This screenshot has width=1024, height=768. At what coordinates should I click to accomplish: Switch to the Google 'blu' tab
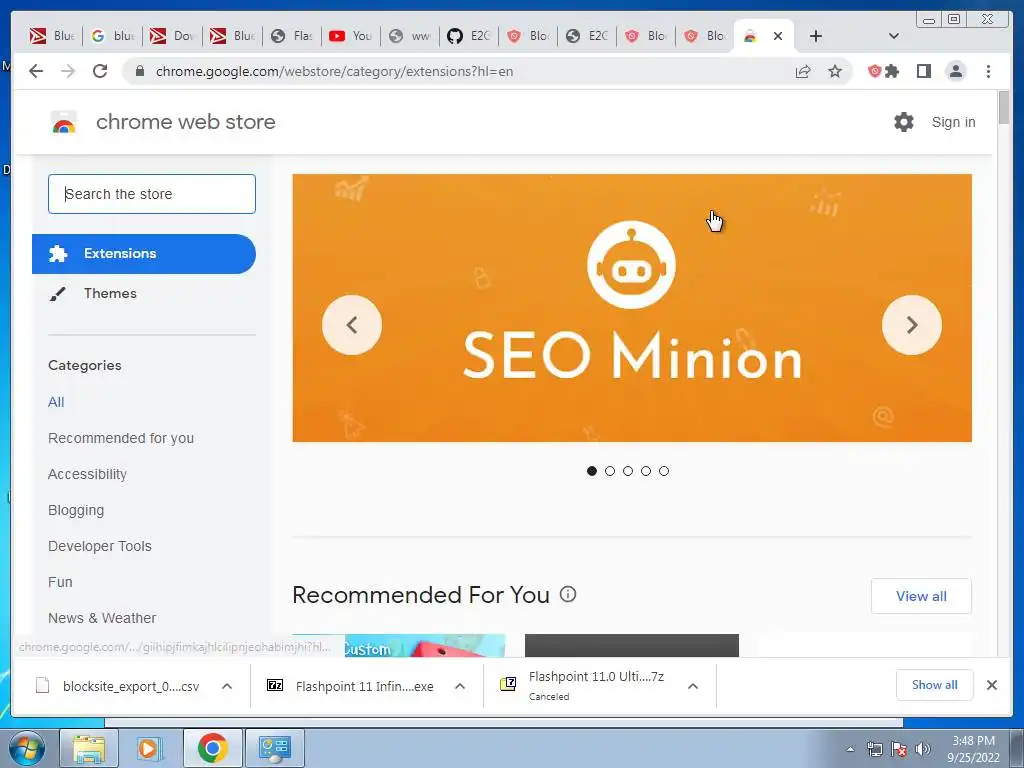112,36
